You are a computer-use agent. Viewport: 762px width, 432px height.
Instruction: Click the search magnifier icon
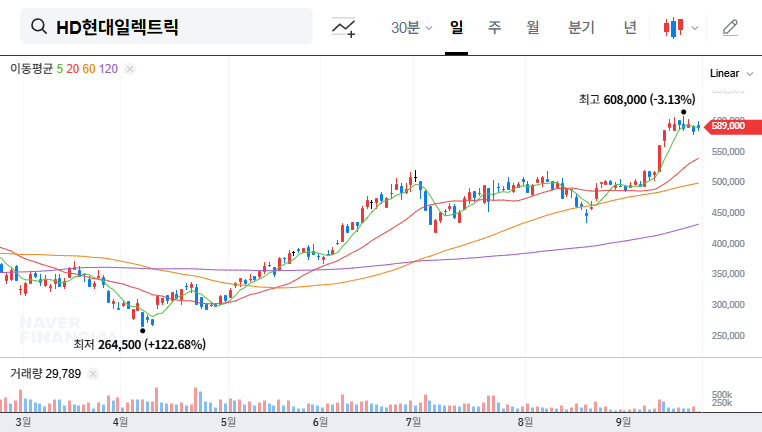click(x=39, y=26)
